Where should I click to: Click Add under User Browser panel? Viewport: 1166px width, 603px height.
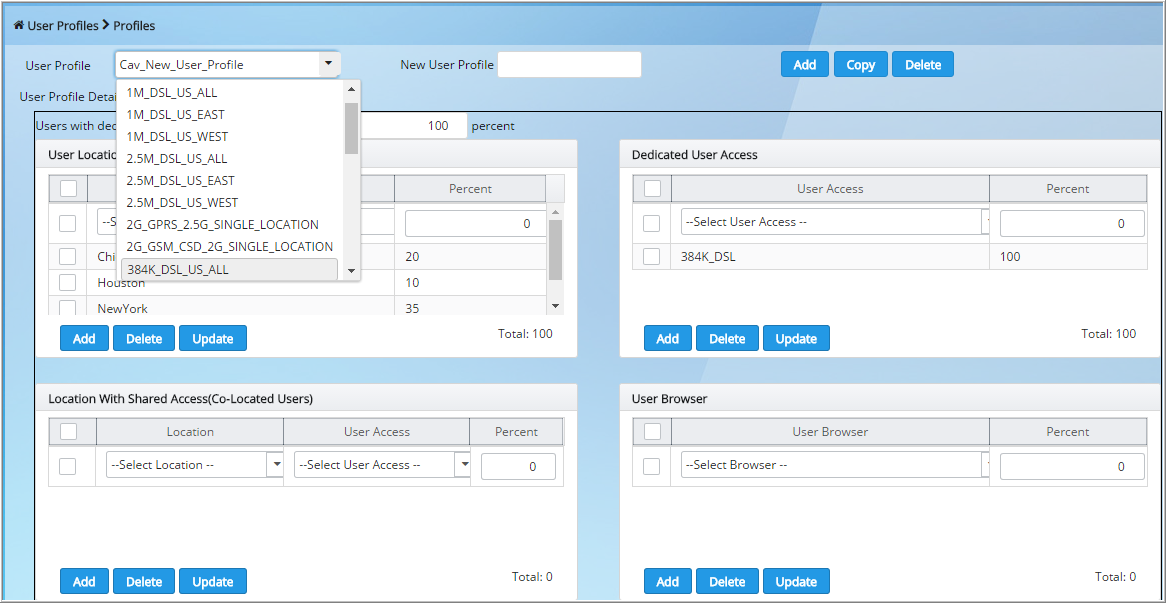667,582
